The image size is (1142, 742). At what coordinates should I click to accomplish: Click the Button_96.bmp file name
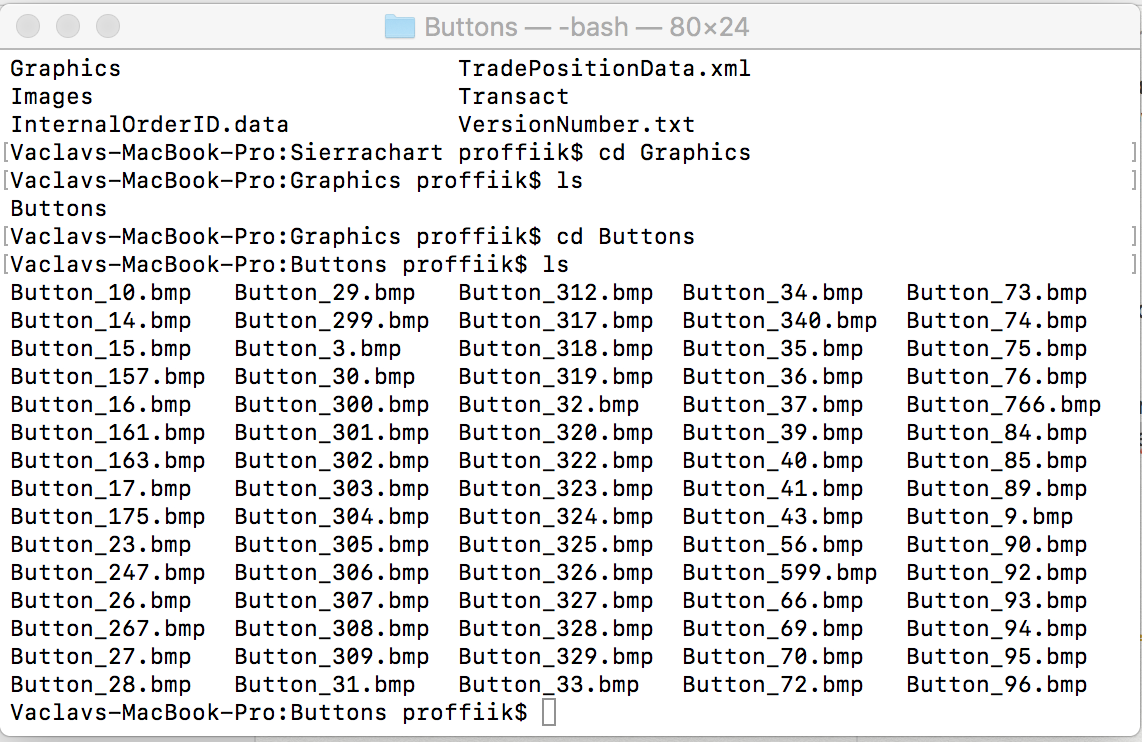pyautogui.click(x=996, y=685)
